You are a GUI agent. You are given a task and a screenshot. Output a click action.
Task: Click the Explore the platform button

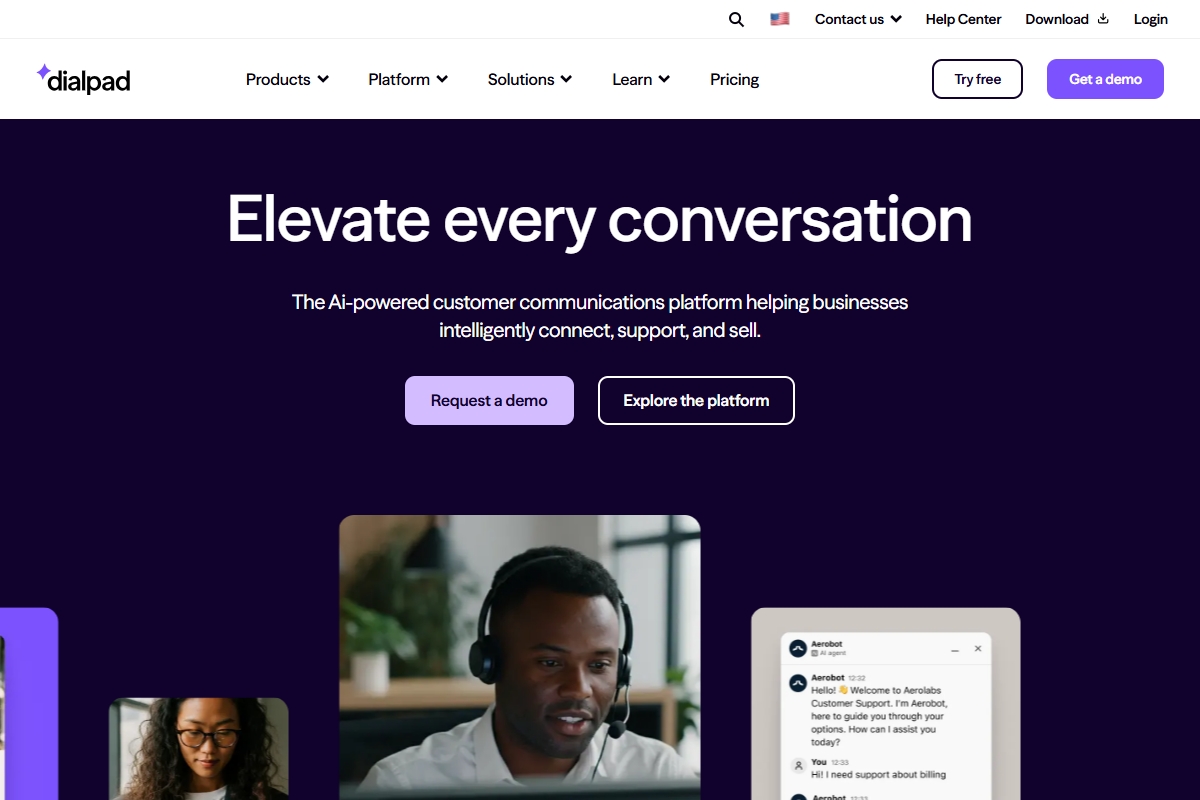[696, 400]
